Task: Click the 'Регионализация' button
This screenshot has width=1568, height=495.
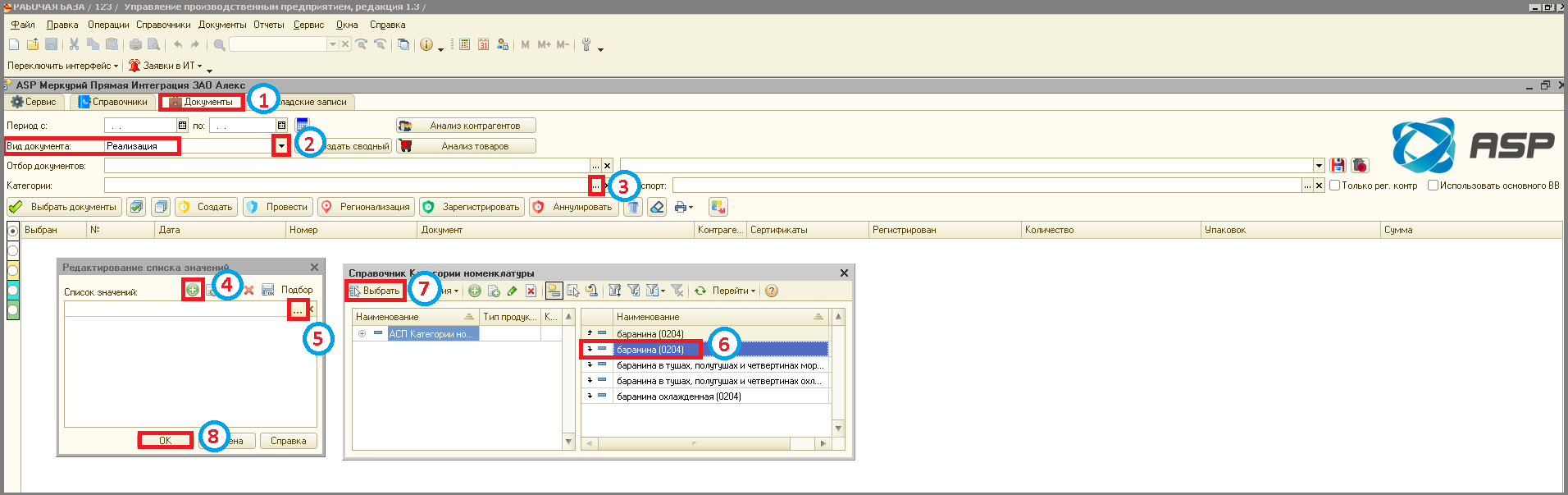Action: (x=366, y=207)
